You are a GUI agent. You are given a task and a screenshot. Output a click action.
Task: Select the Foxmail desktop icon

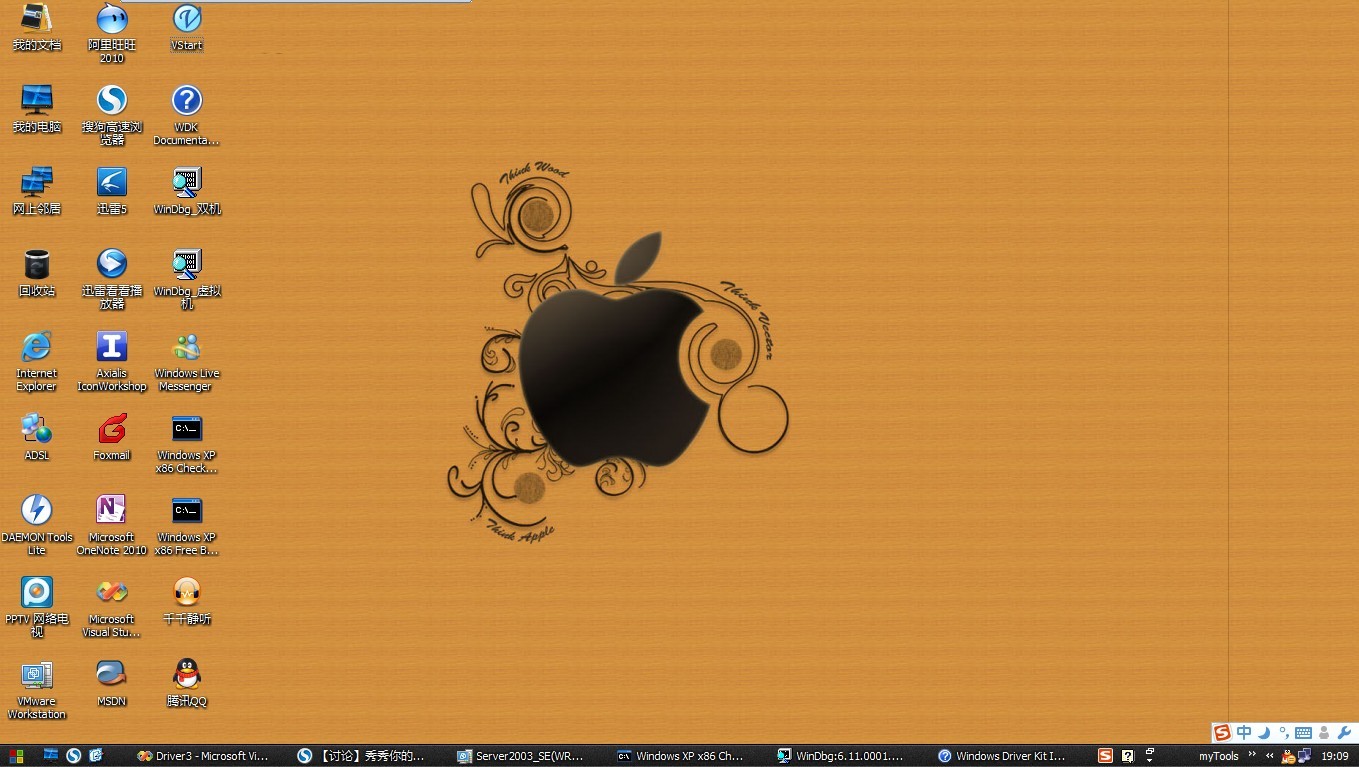(x=112, y=437)
